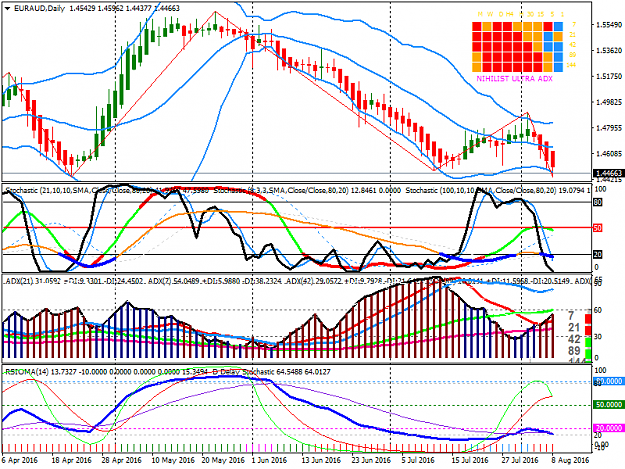The width and height of the screenshot is (625, 469).
Task: Click the period label 42 beside the ADX matrix
Action: click(572, 45)
